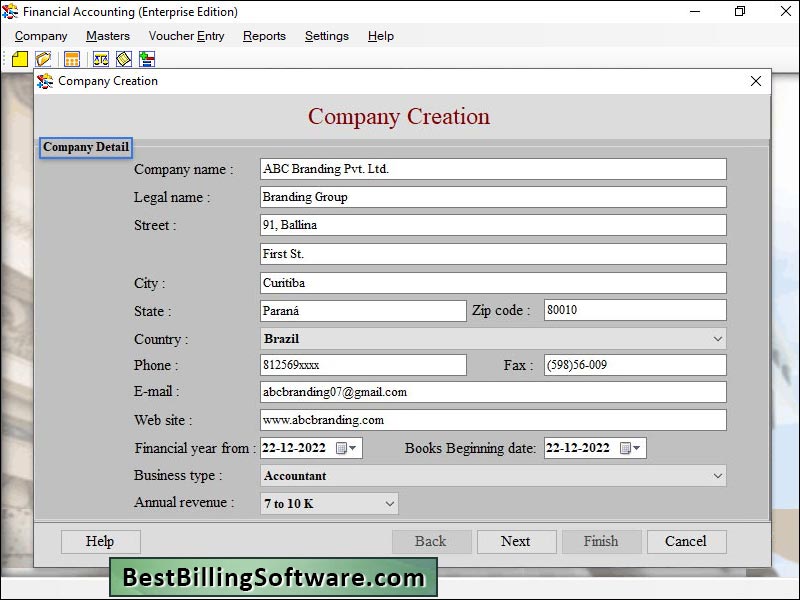
Task: Select the Company Detail tab
Action: coord(85,147)
